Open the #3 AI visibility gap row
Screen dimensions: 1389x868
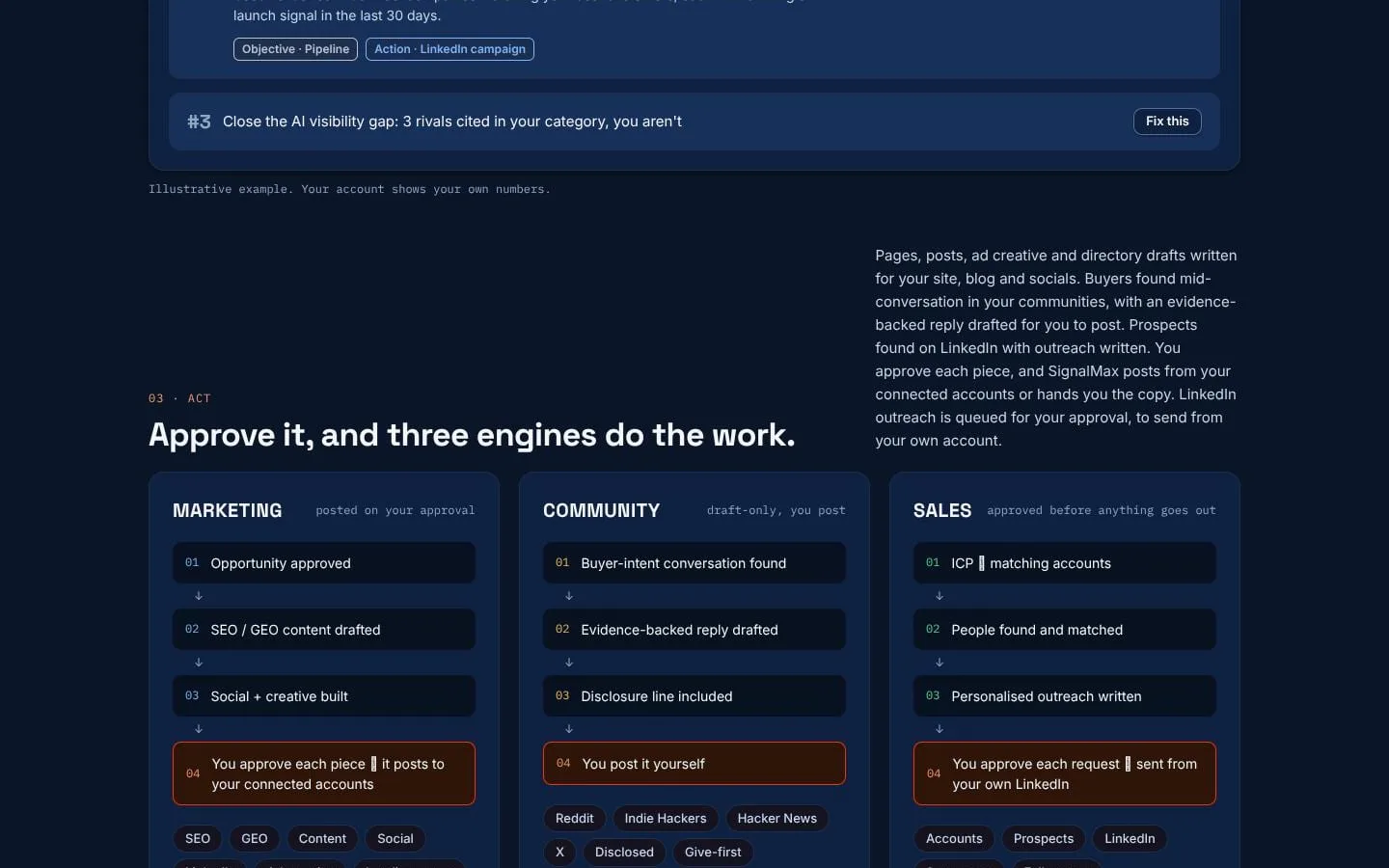tap(694, 122)
